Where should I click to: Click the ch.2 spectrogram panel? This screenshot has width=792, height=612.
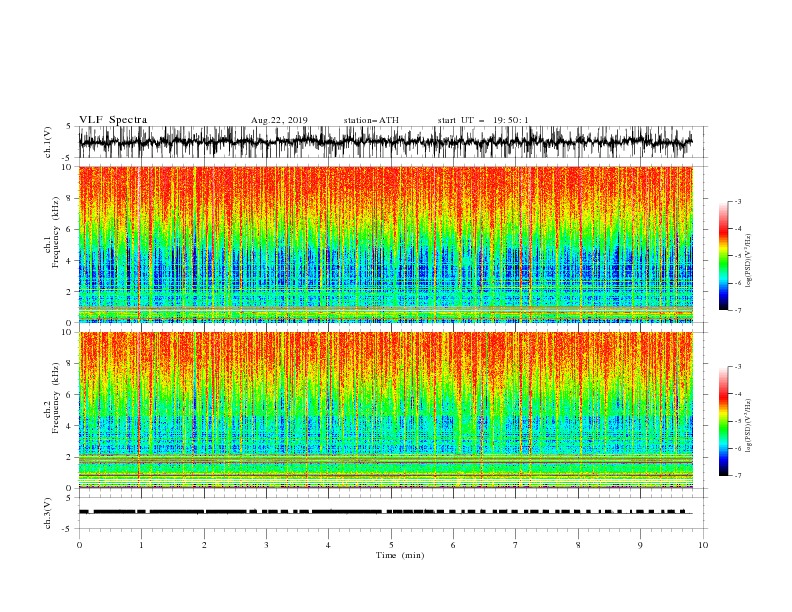[385, 410]
